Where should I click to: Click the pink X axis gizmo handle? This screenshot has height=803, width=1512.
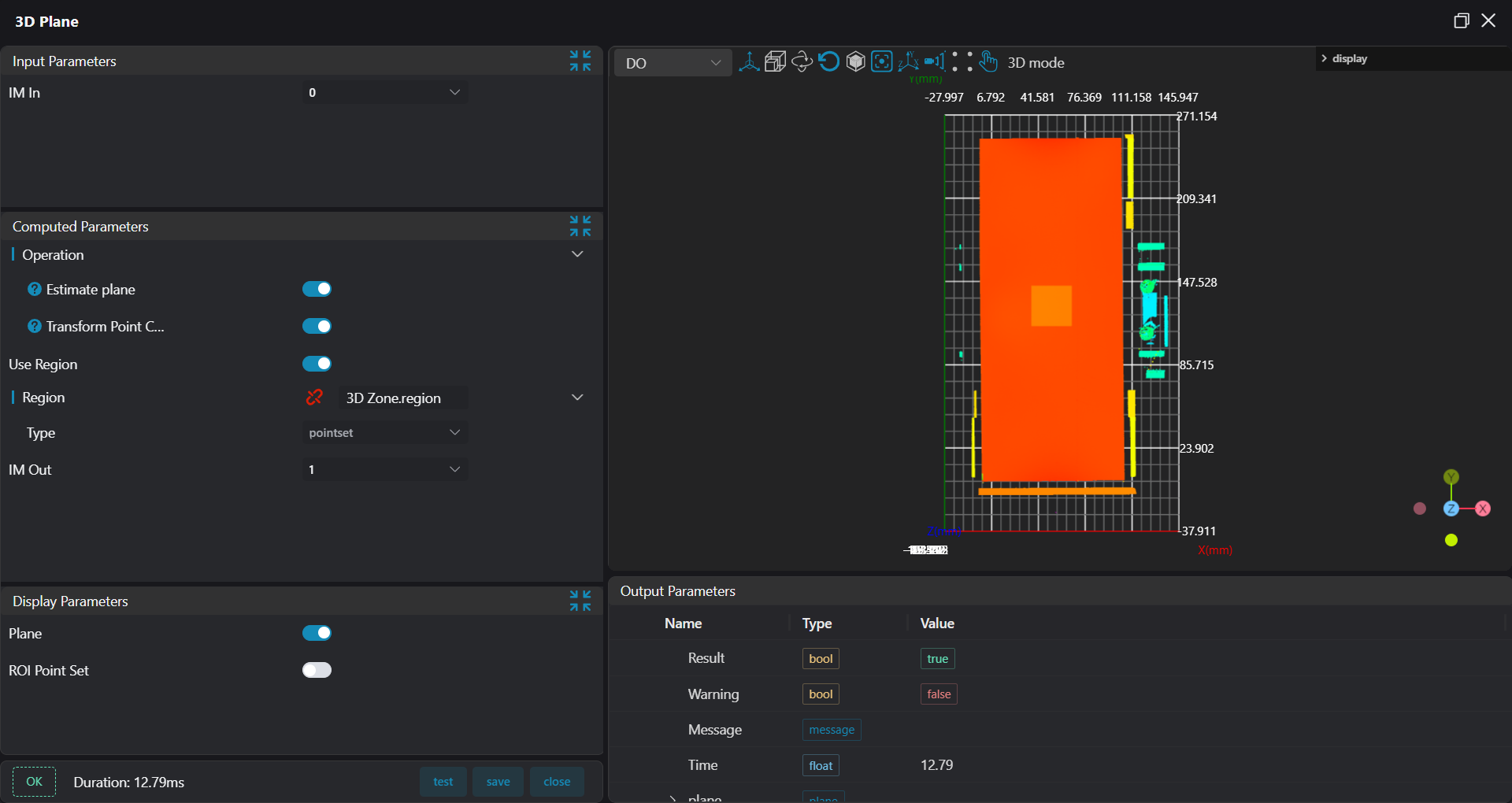click(x=1483, y=509)
